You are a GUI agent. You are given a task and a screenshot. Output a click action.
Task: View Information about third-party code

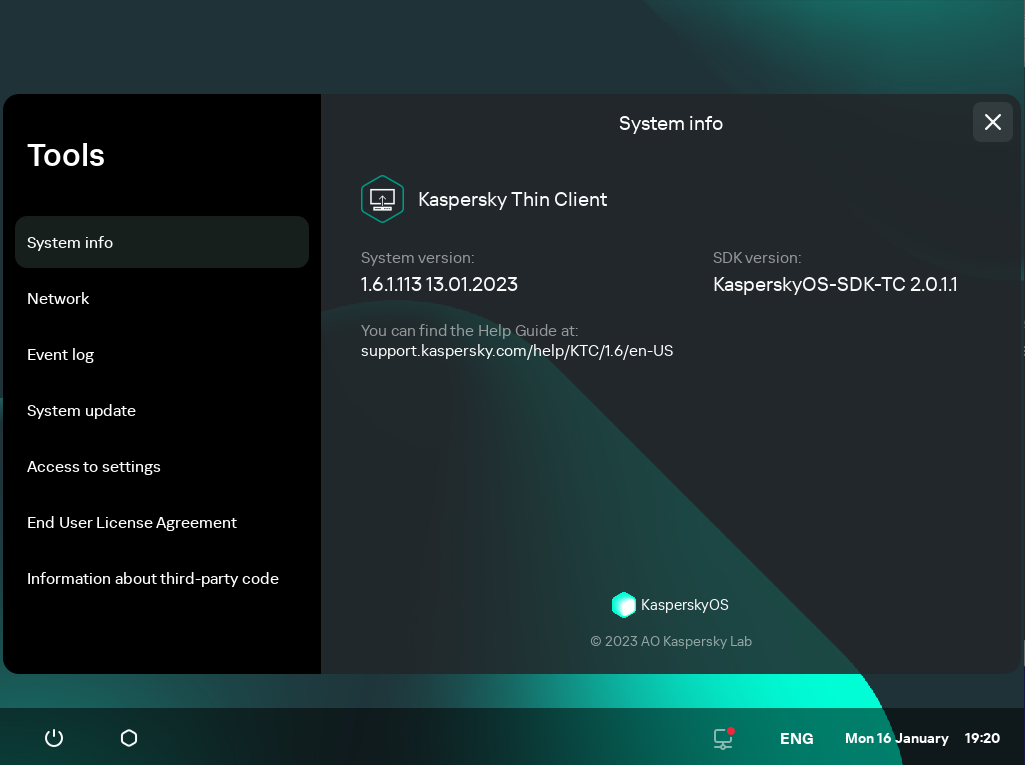tap(152, 578)
